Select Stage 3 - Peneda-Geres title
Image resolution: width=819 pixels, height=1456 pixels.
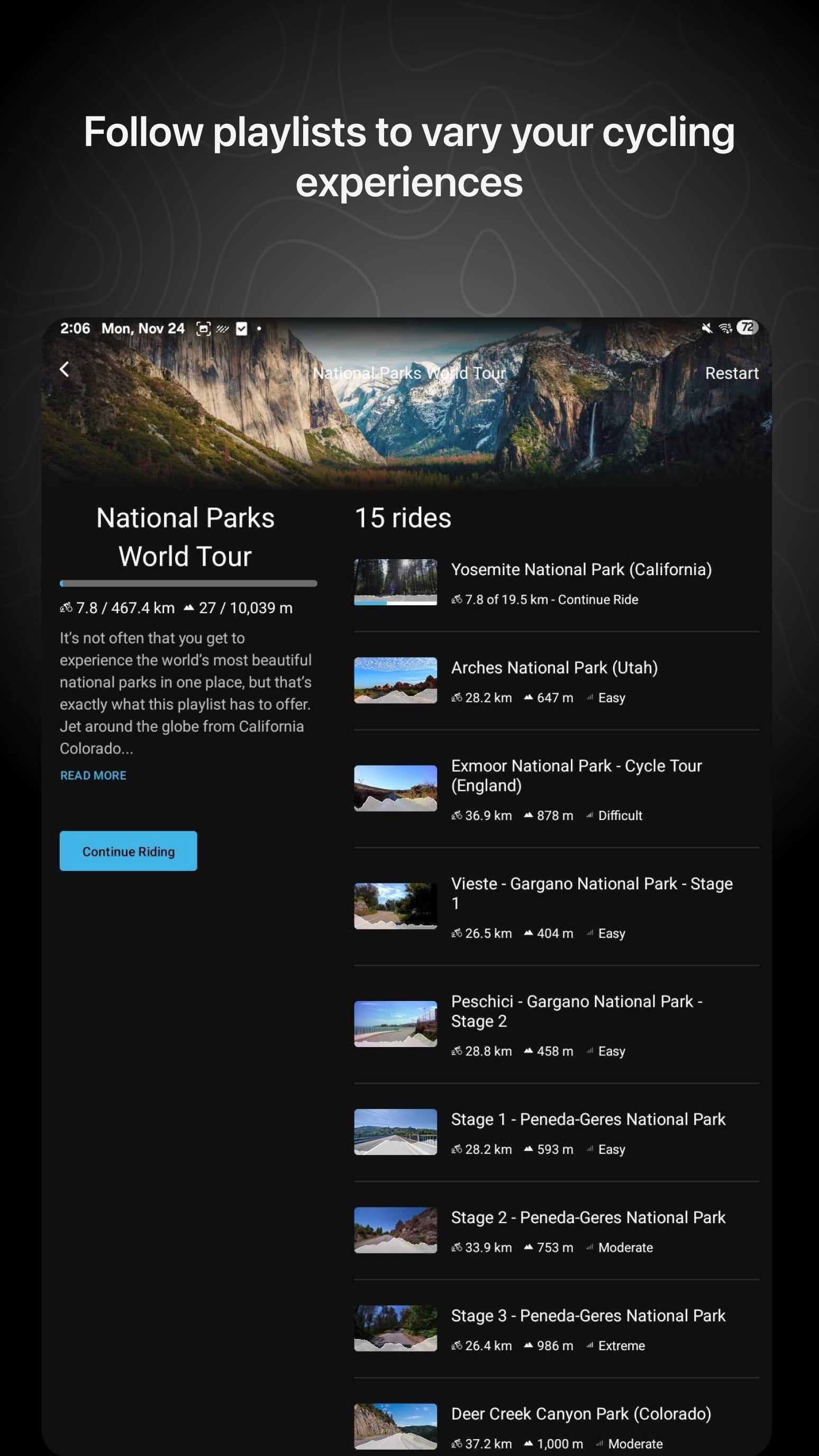[588, 1315]
